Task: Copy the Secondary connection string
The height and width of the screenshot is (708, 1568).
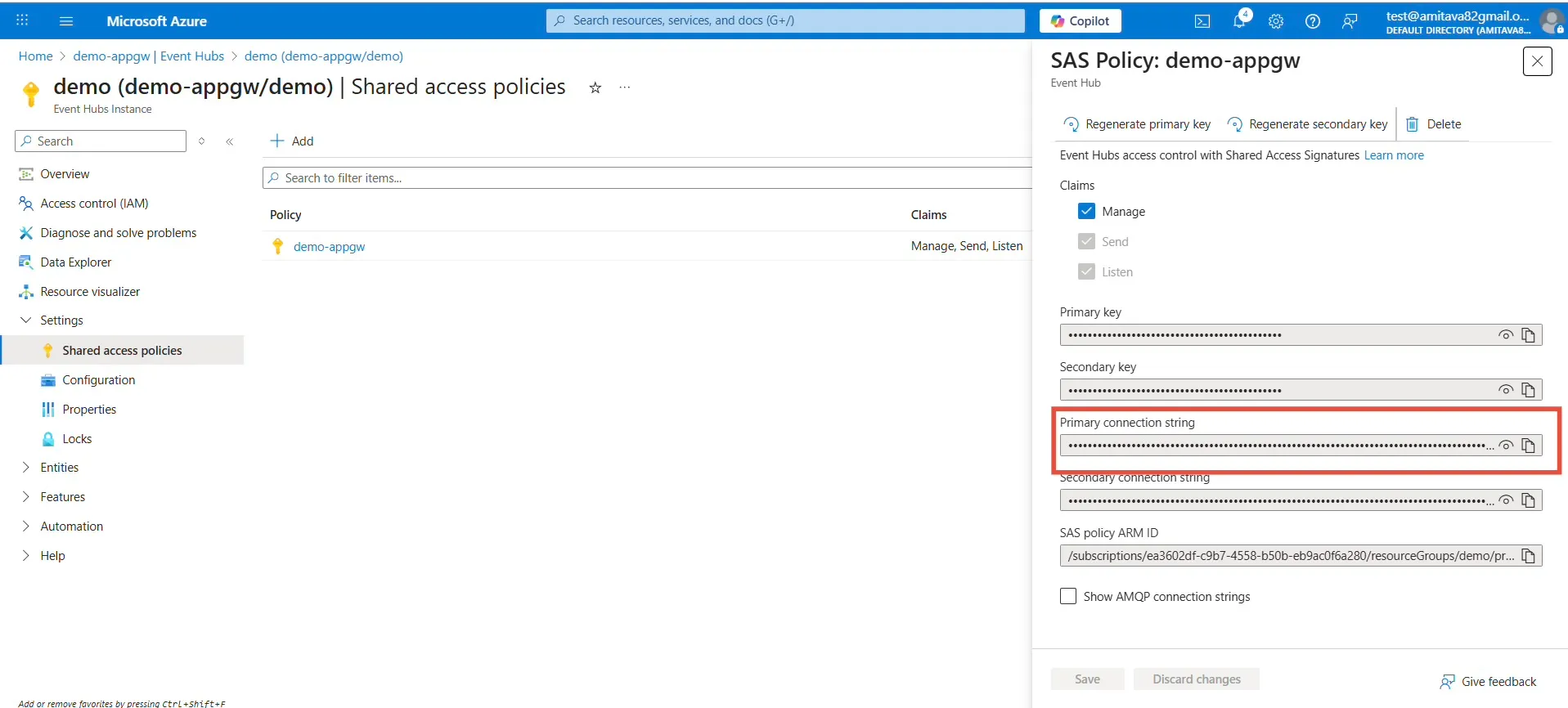Action: click(x=1528, y=500)
